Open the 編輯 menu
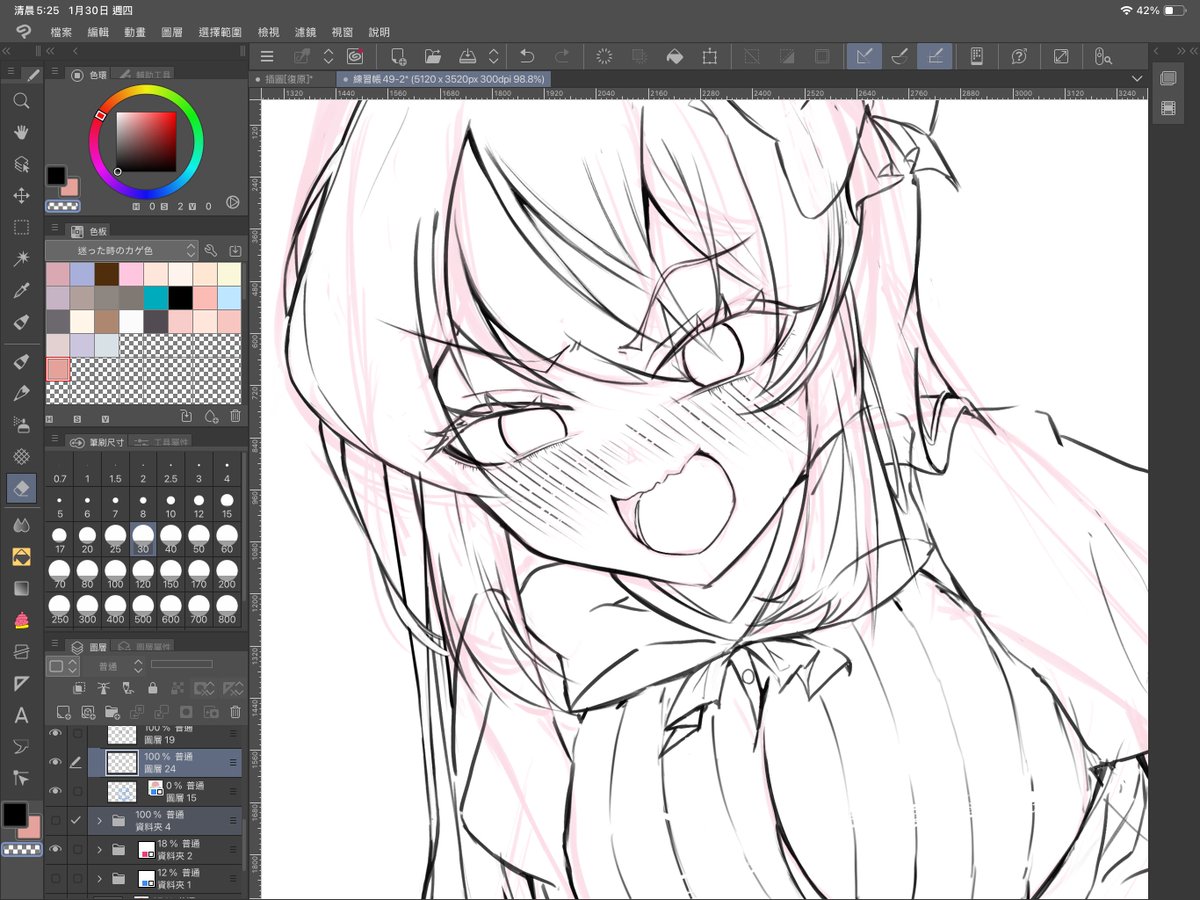 coord(98,32)
